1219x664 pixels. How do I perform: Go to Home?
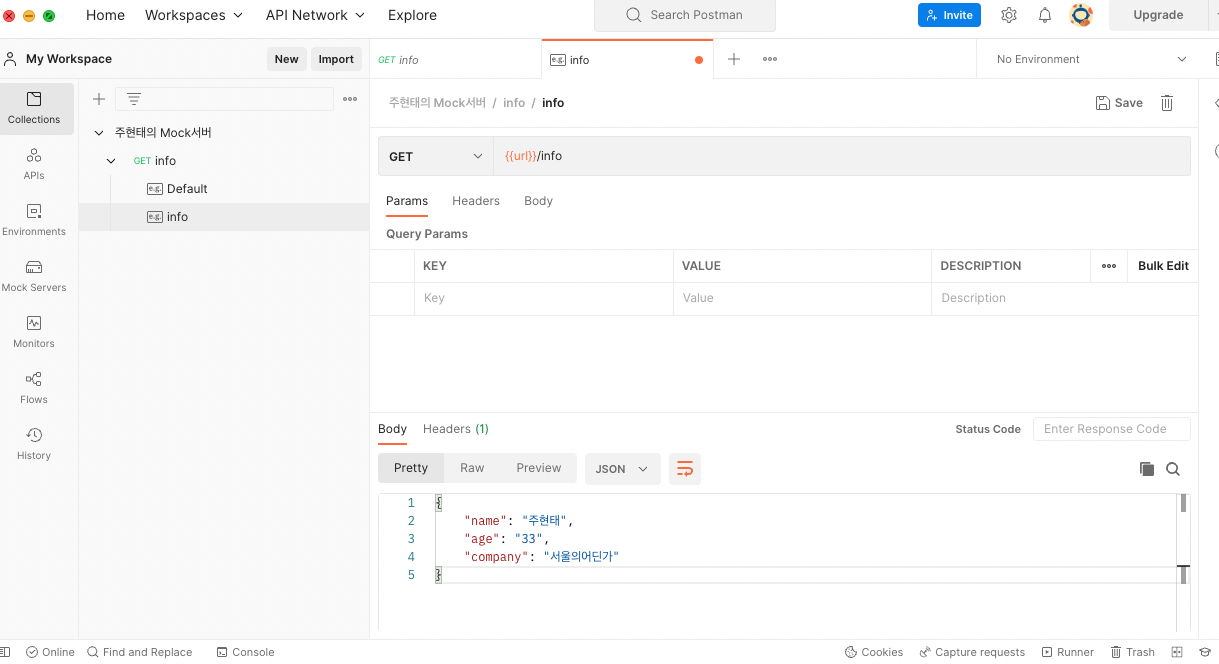[105, 15]
